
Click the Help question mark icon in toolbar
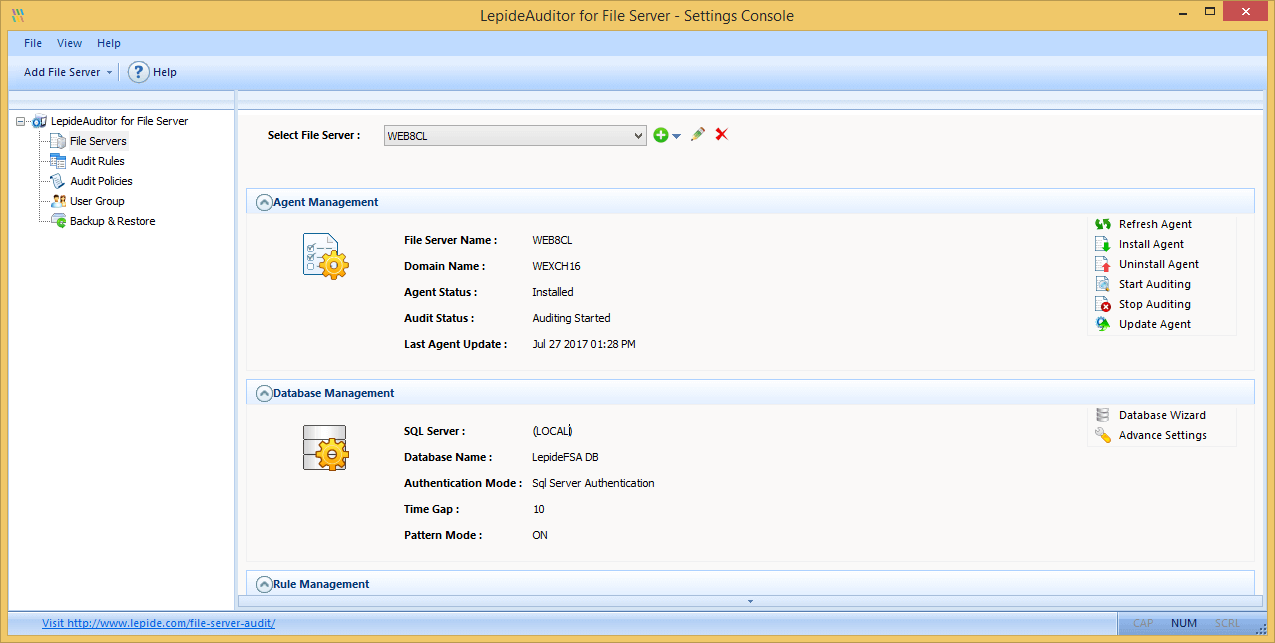pos(138,72)
